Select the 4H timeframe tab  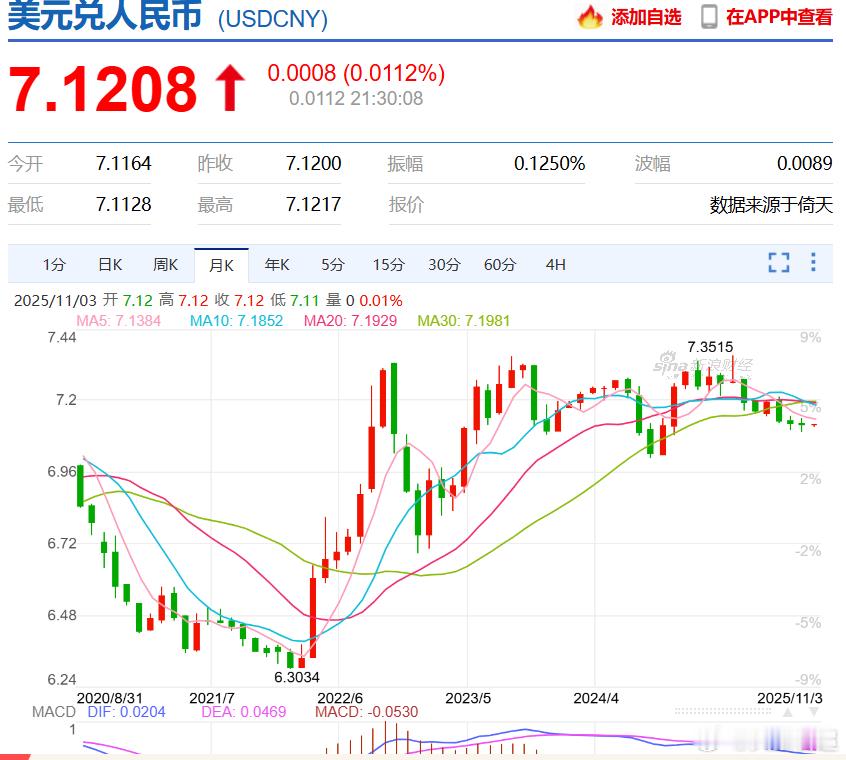[555, 264]
